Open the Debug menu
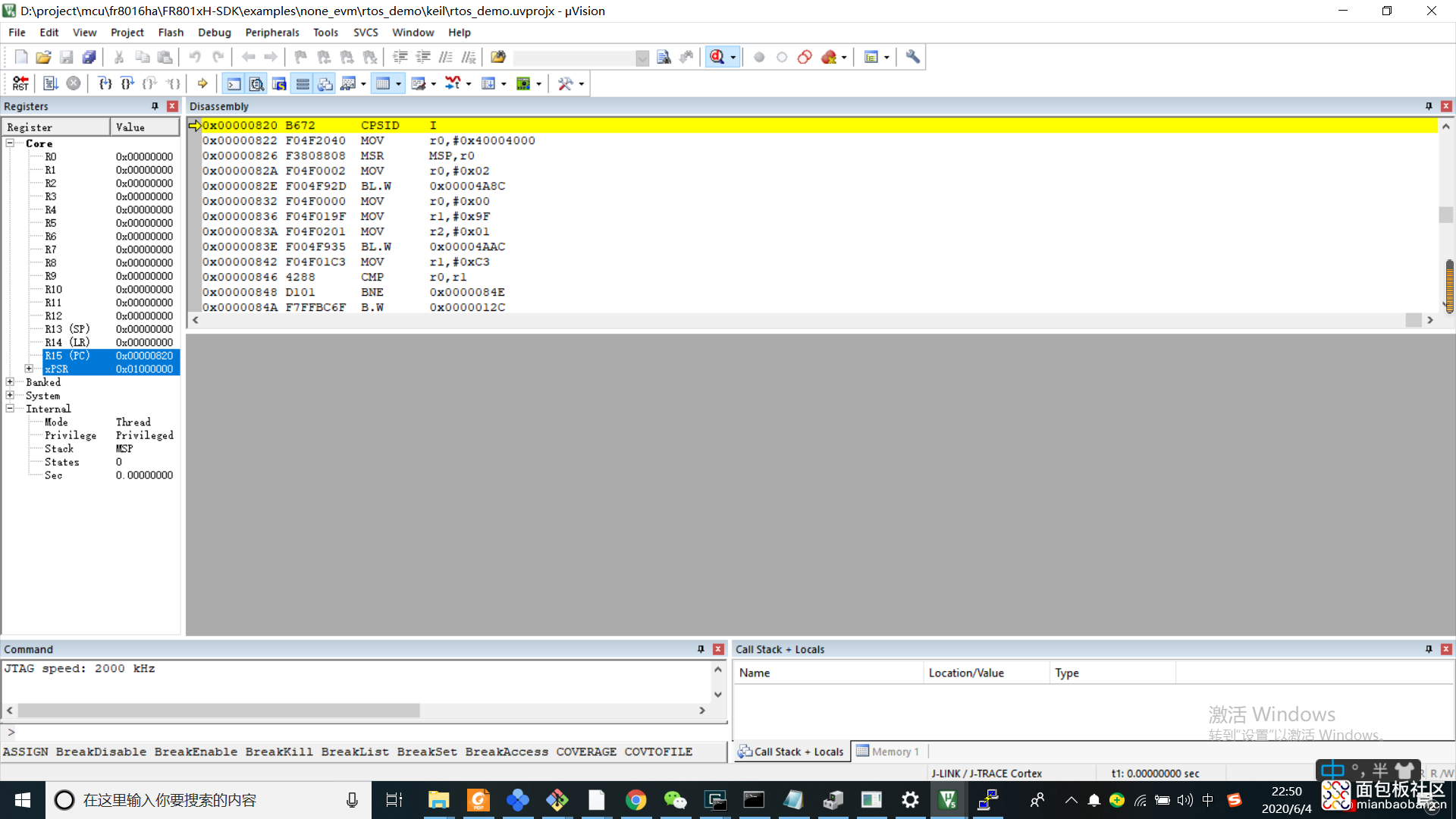The height and width of the screenshot is (819, 1456). 215,33
